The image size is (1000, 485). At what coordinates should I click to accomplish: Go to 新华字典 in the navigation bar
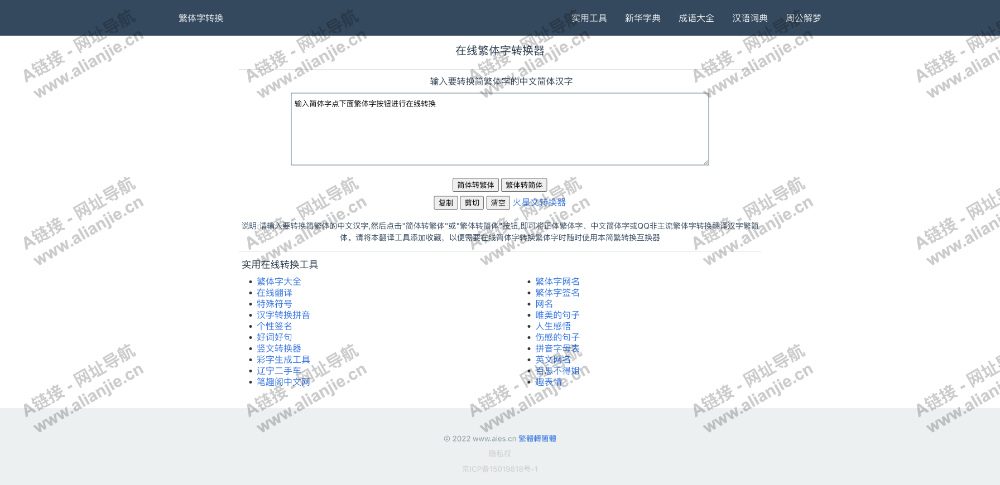[x=642, y=18]
